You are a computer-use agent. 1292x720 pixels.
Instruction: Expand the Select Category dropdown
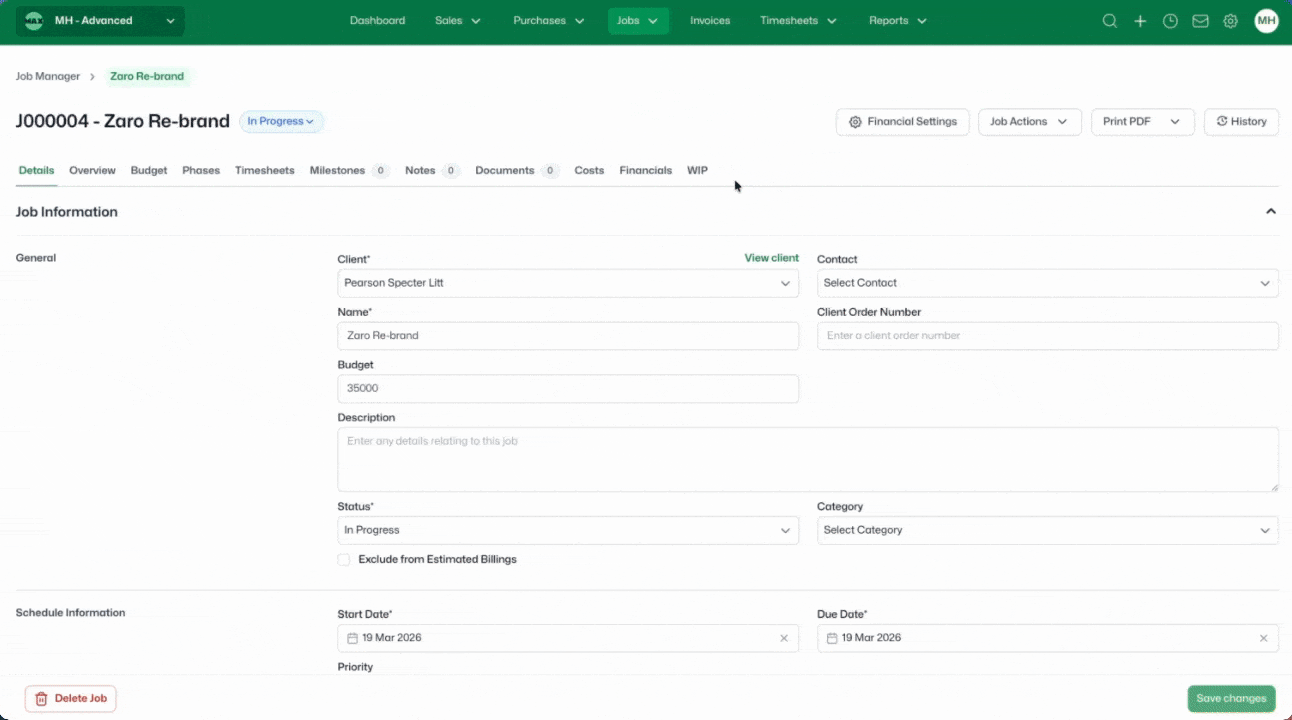1047,530
